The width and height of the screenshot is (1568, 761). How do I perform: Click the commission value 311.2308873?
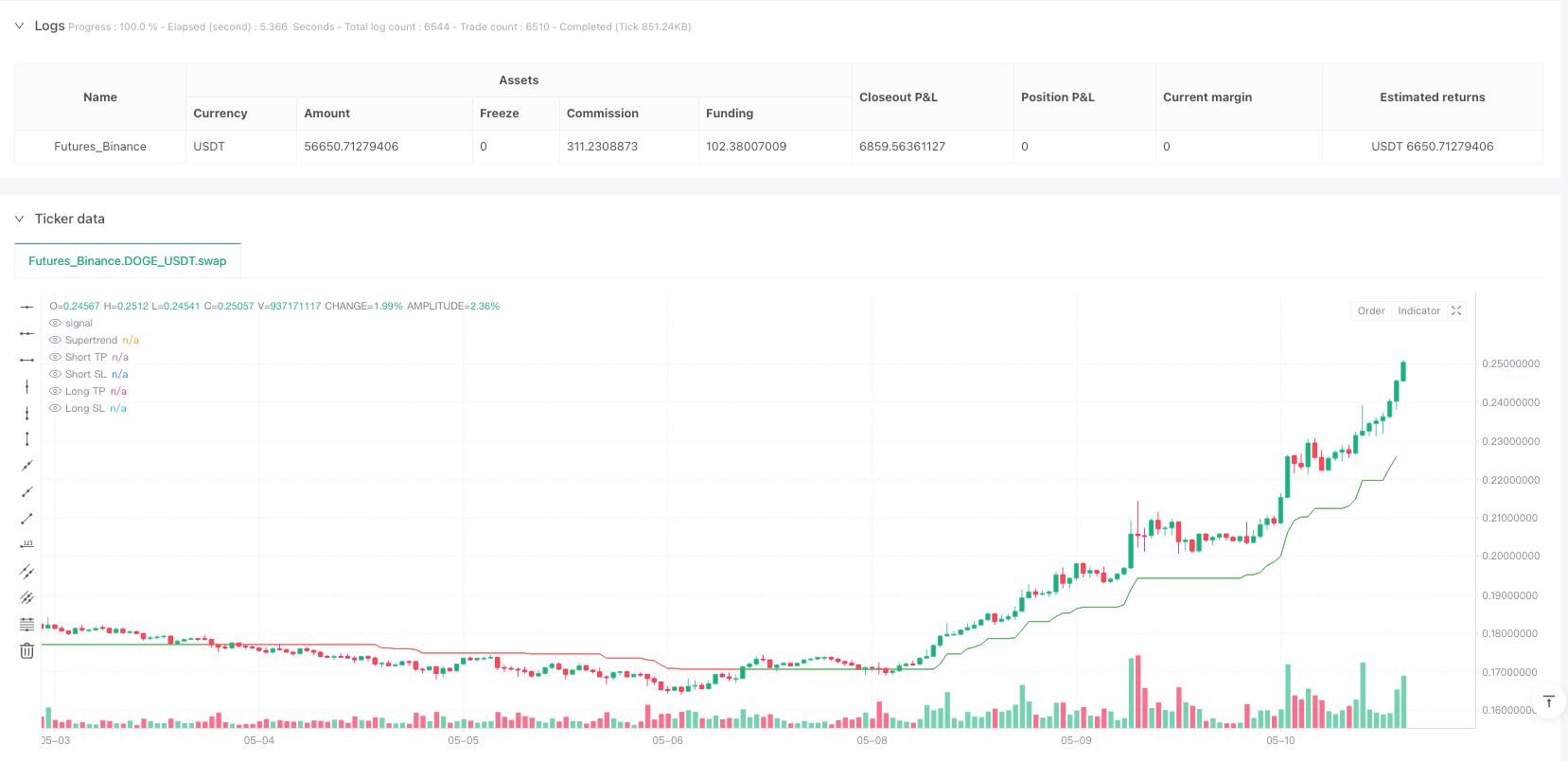pos(602,147)
